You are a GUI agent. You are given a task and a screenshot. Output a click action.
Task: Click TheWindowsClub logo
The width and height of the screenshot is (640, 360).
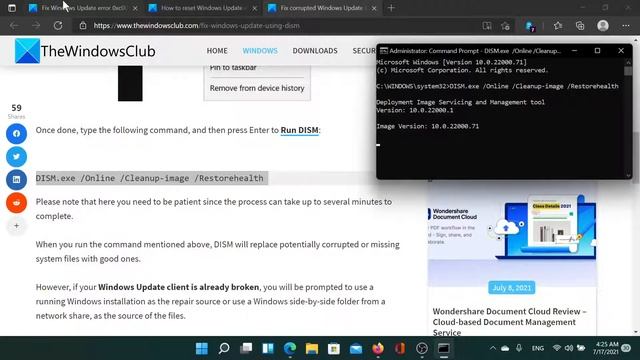pyautogui.click(x=85, y=51)
